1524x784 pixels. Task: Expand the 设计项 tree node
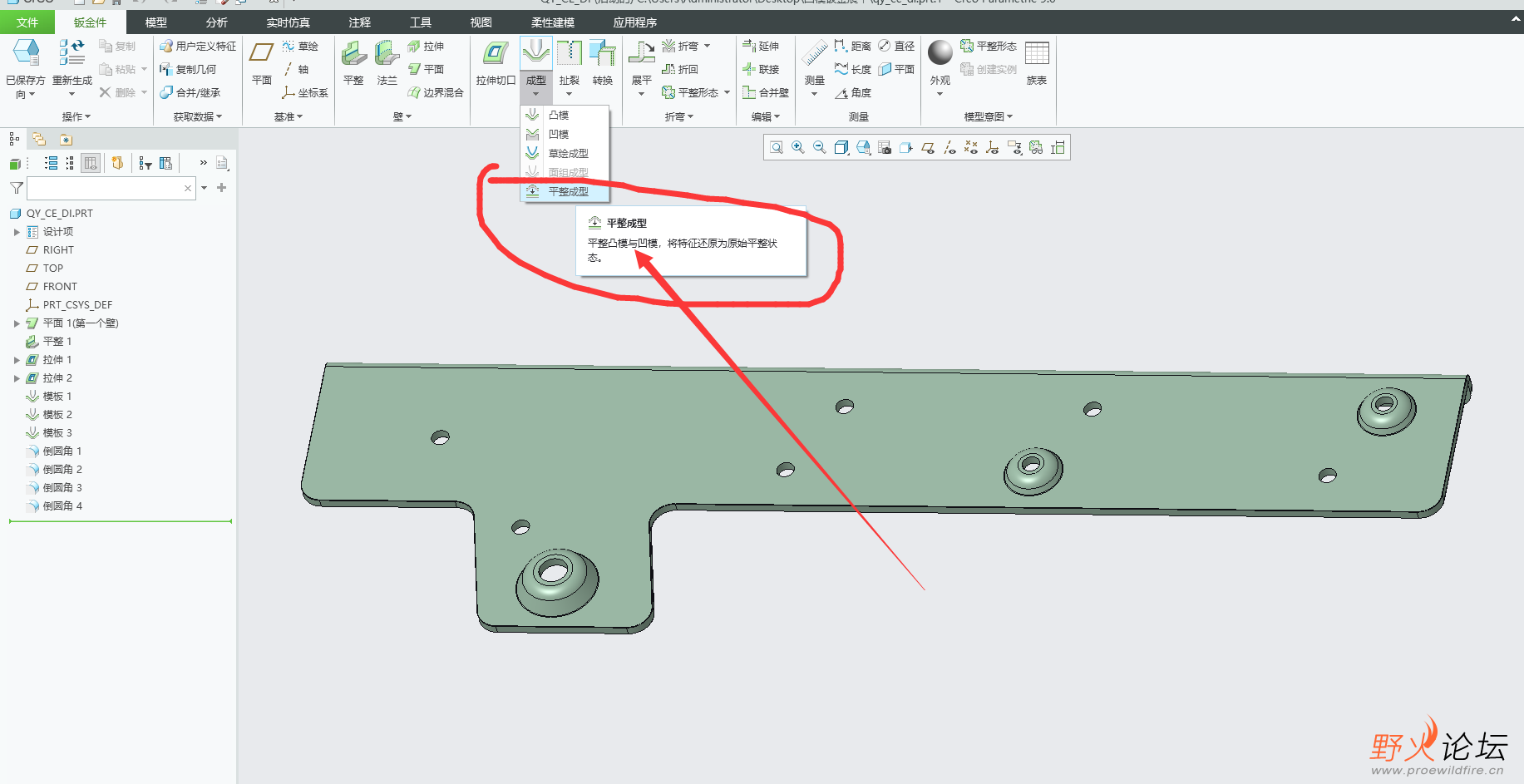coord(17,232)
